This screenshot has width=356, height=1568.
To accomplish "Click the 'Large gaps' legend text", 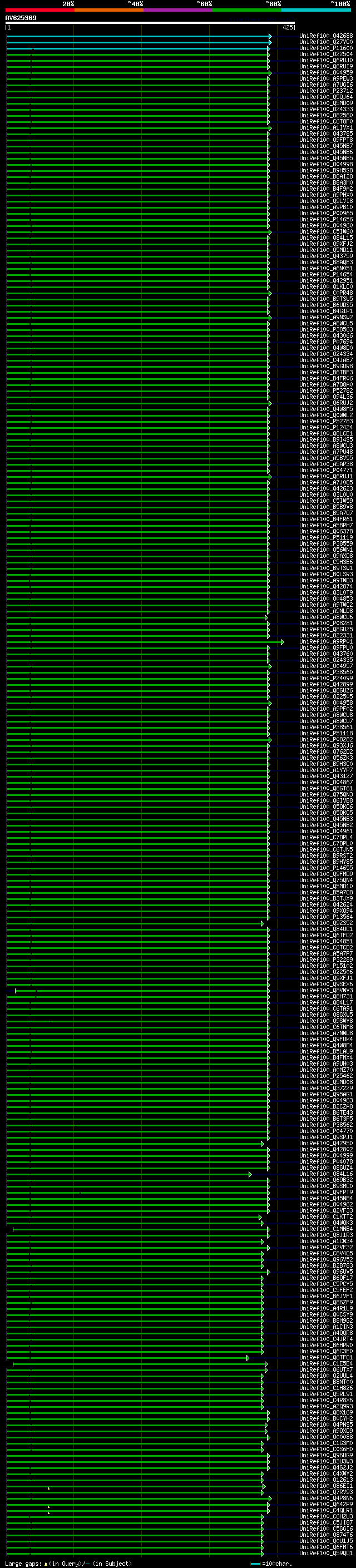I will (24, 1564).
